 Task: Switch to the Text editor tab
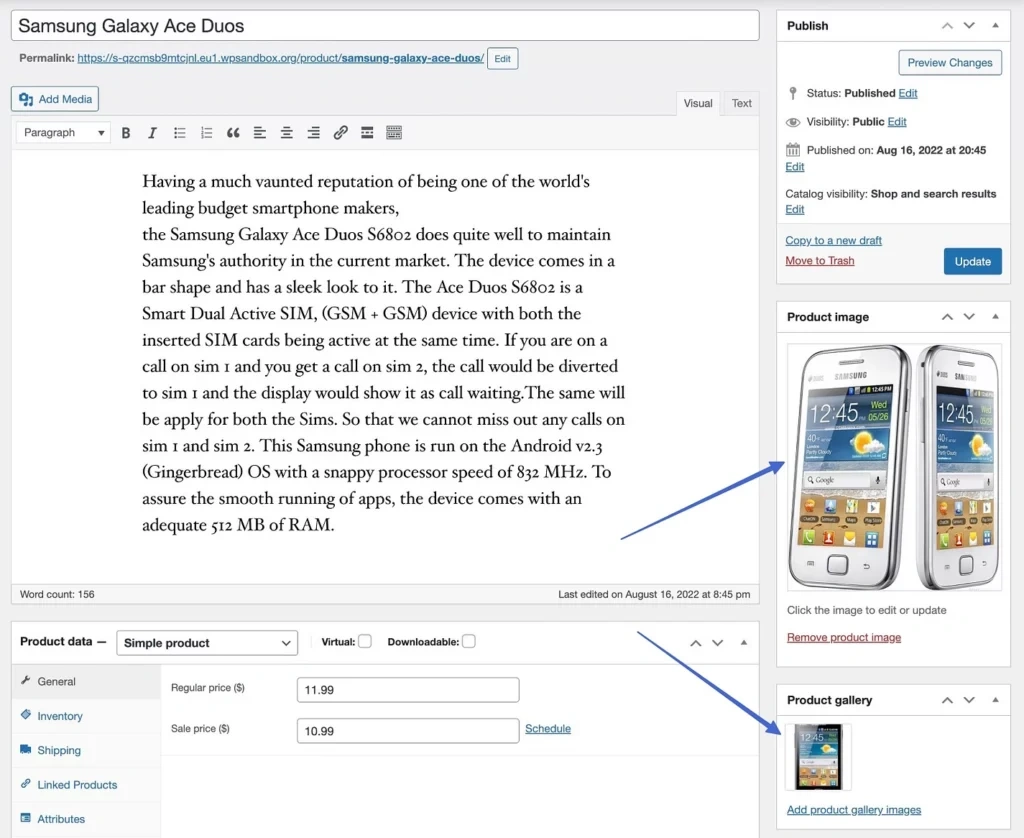point(741,103)
